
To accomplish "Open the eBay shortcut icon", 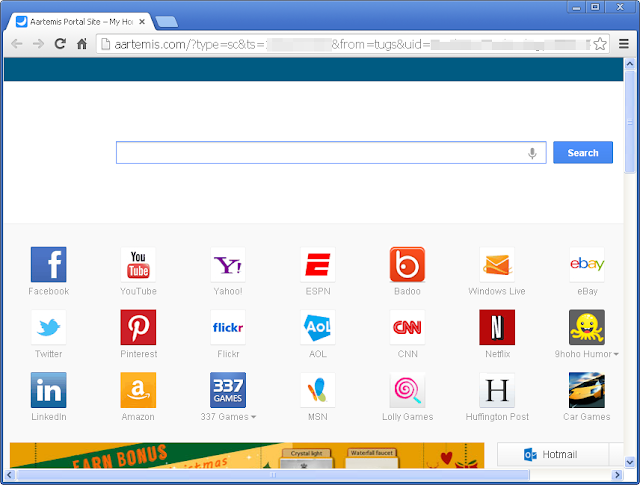I will (587, 264).
